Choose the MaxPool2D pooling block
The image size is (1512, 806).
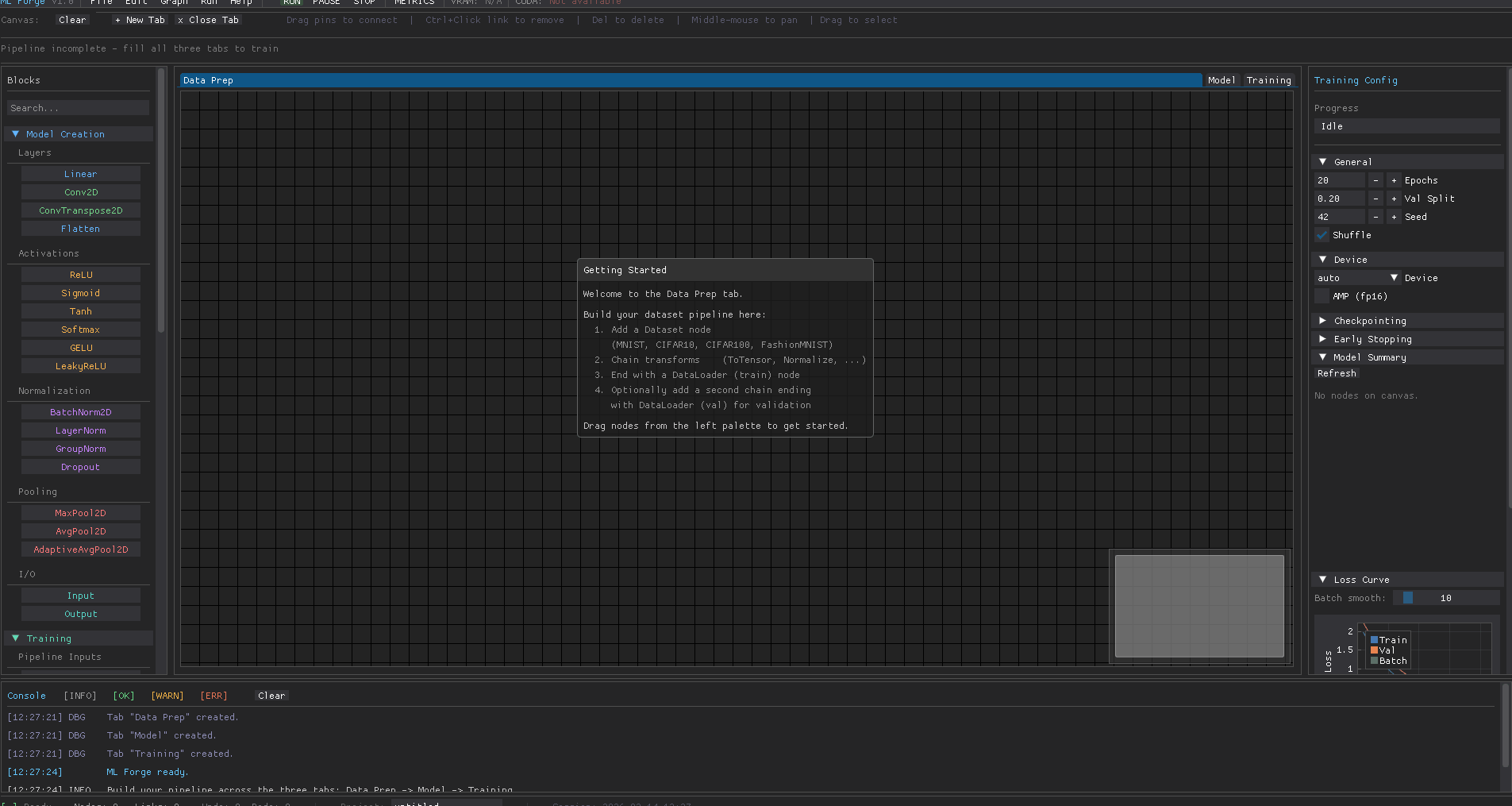click(x=80, y=512)
